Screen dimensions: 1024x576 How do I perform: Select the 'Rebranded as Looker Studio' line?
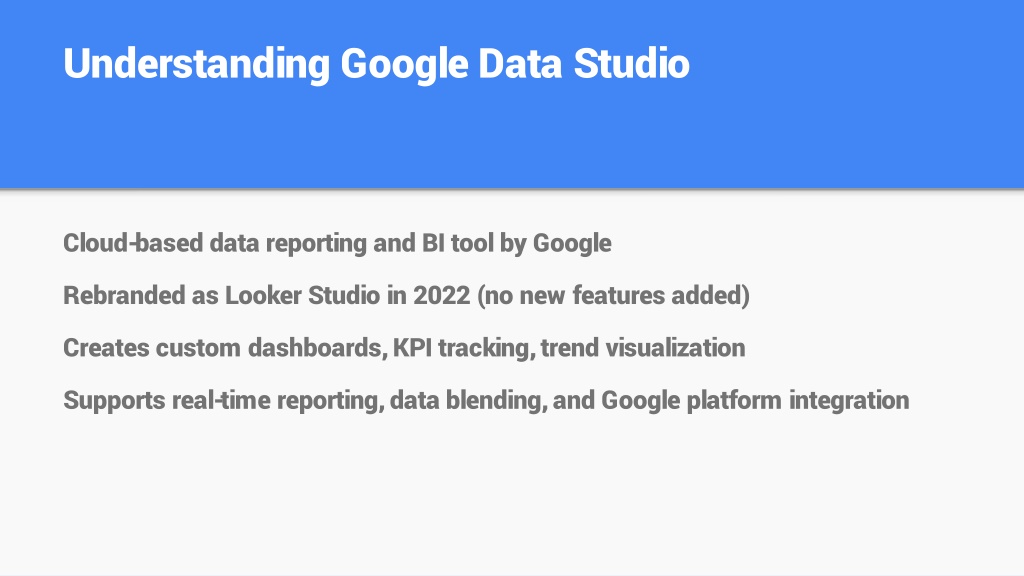pos(406,295)
